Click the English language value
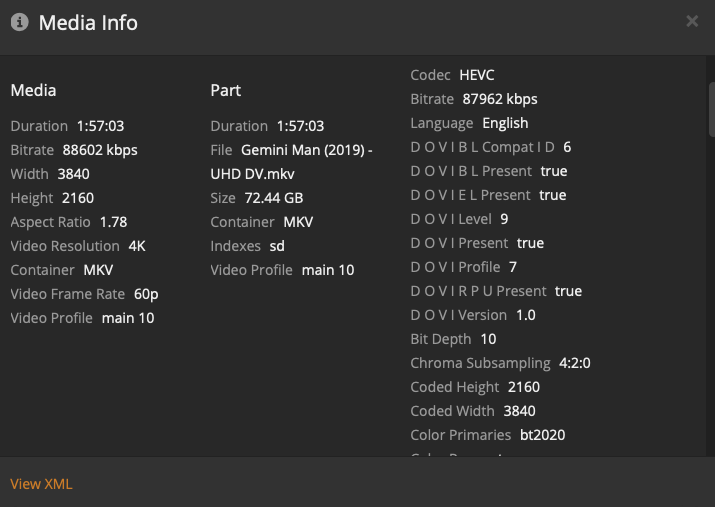Image resolution: width=715 pixels, height=507 pixels. click(505, 123)
